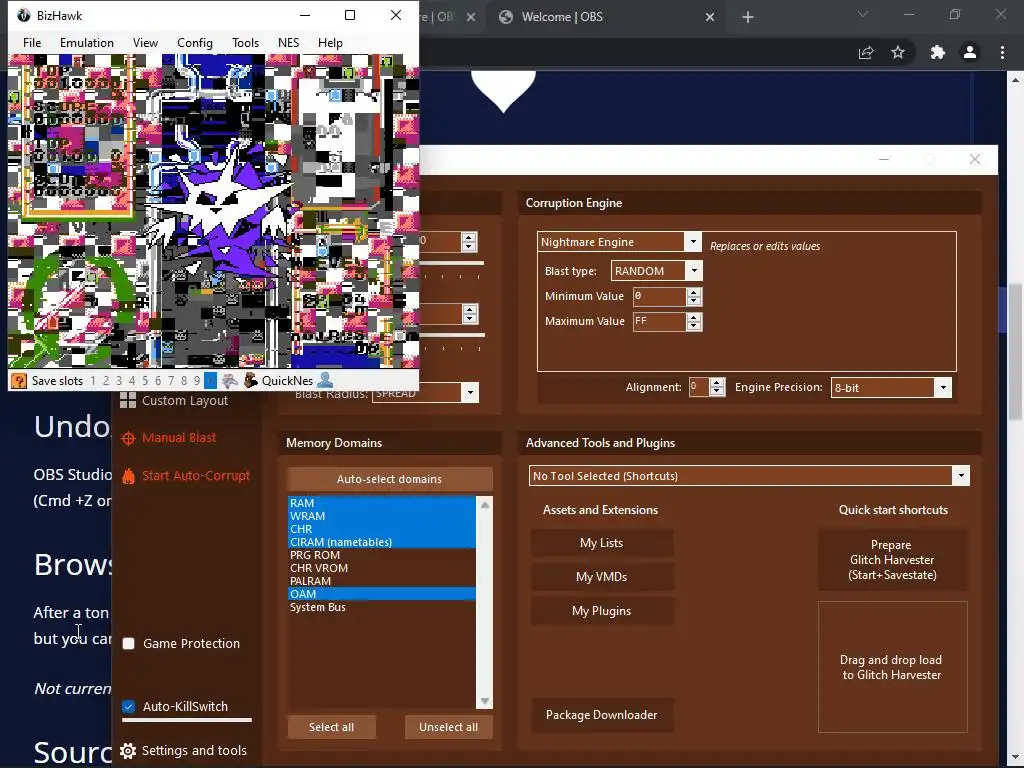This screenshot has width=1024, height=768.
Task: Click Manual Blast label
Action: click(179, 438)
